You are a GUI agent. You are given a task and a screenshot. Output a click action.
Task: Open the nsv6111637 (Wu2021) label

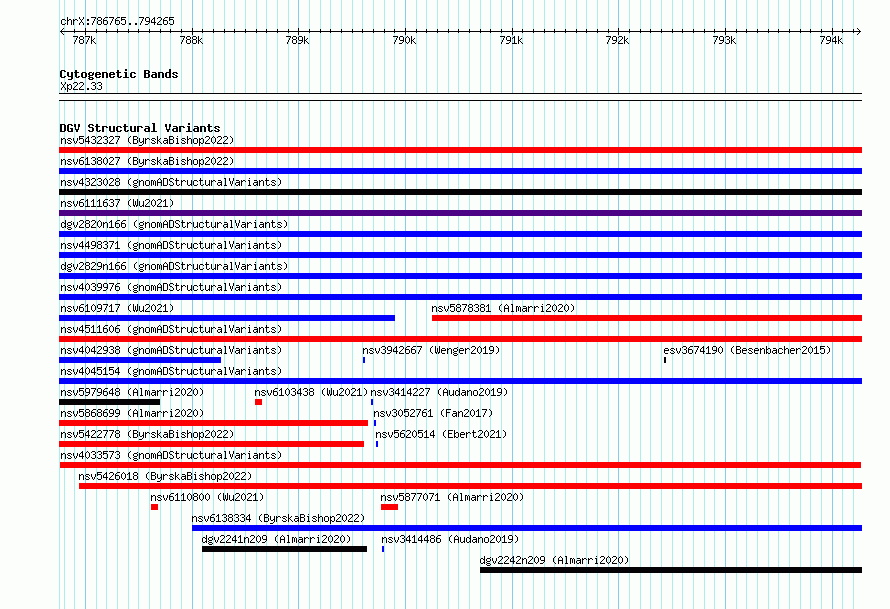tap(117, 203)
